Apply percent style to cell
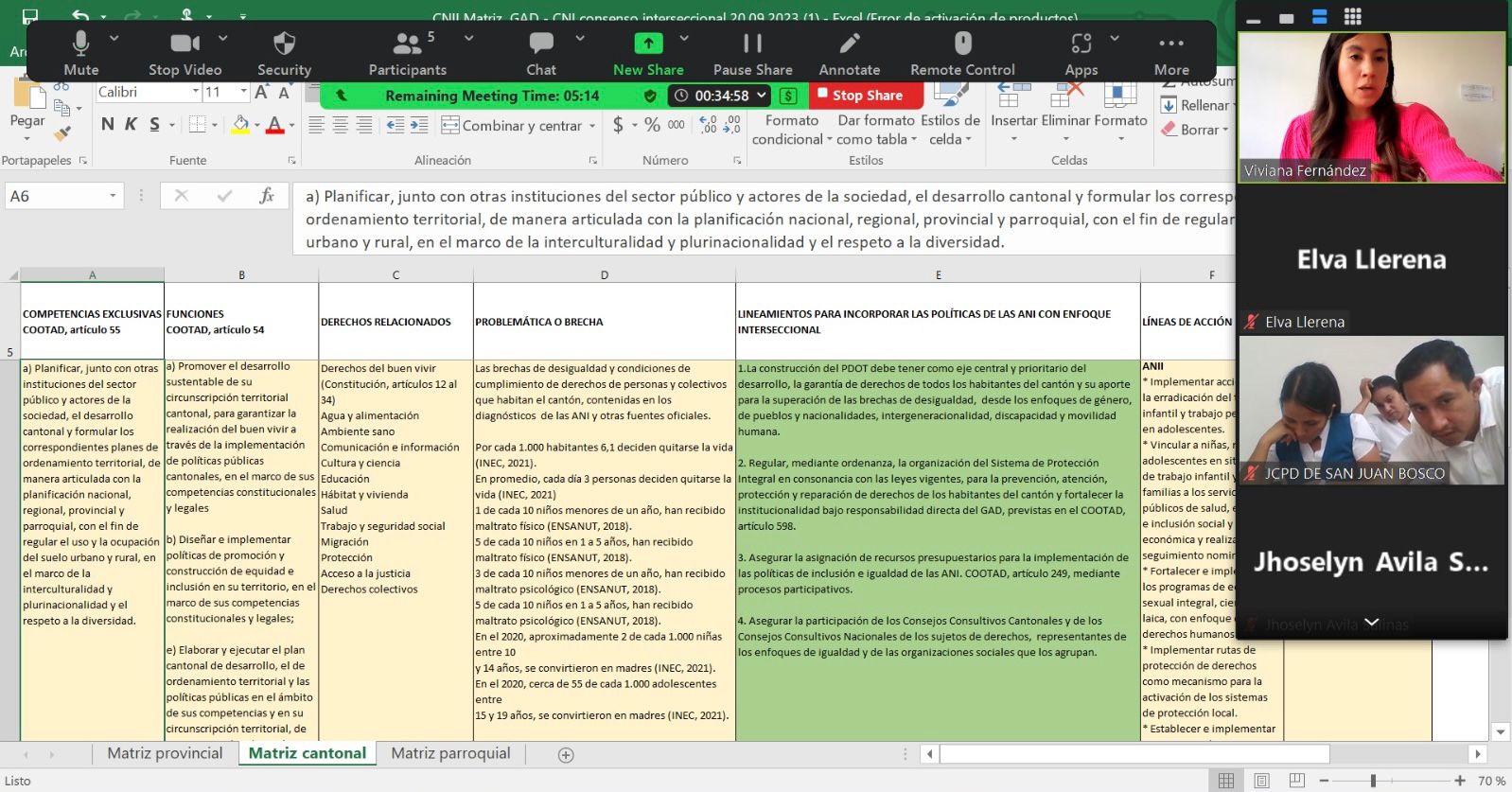Viewport: 1512px width, 792px height. (652, 125)
